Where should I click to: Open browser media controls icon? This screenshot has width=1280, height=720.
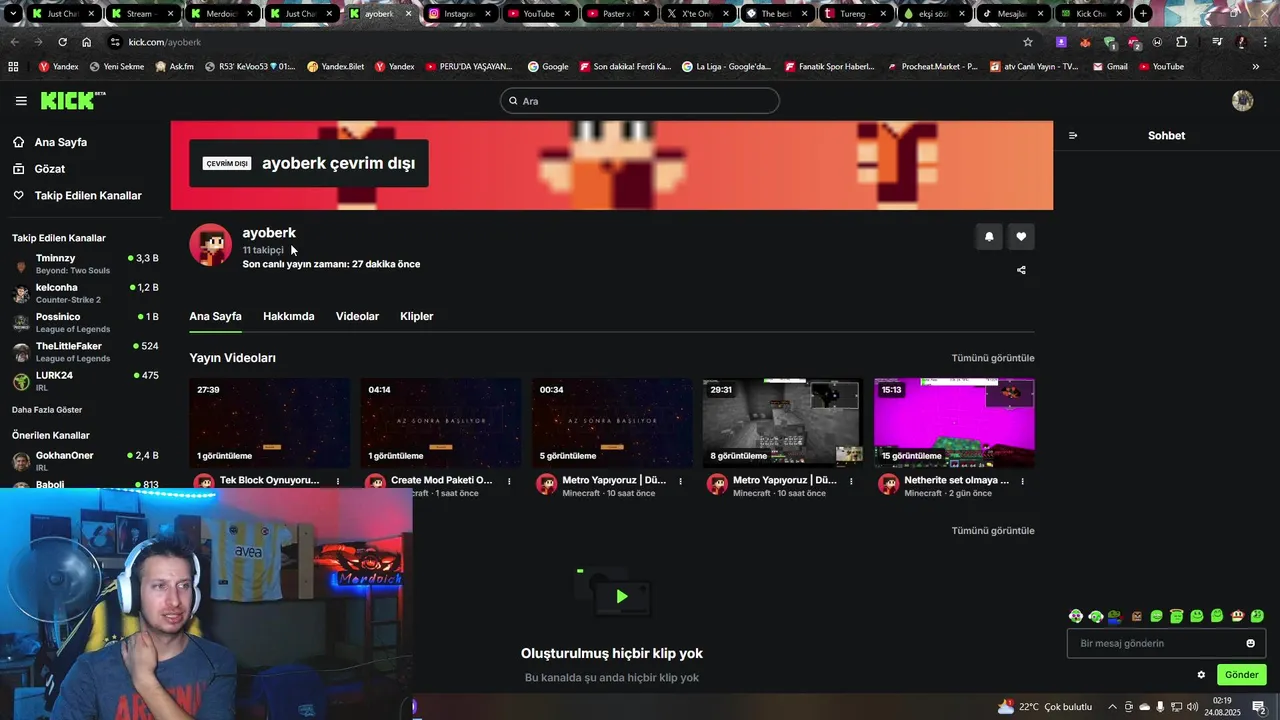(1217, 42)
